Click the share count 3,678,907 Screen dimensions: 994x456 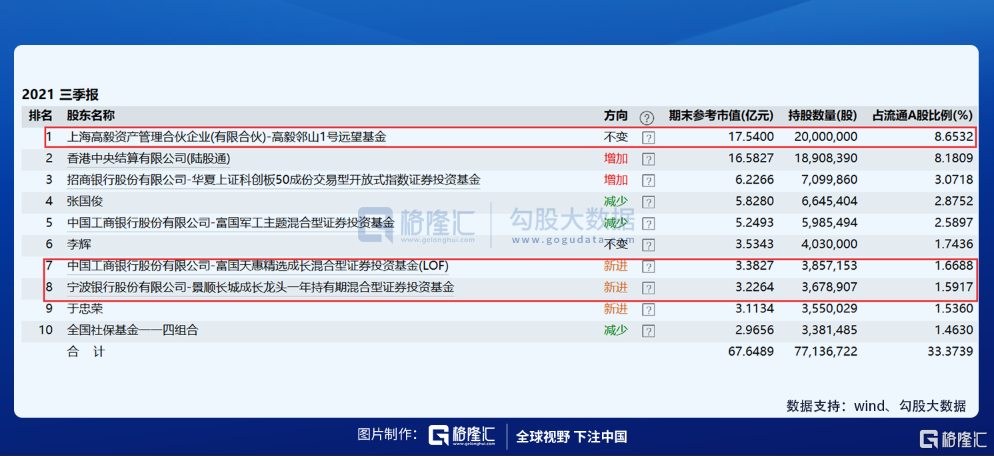(829, 288)
